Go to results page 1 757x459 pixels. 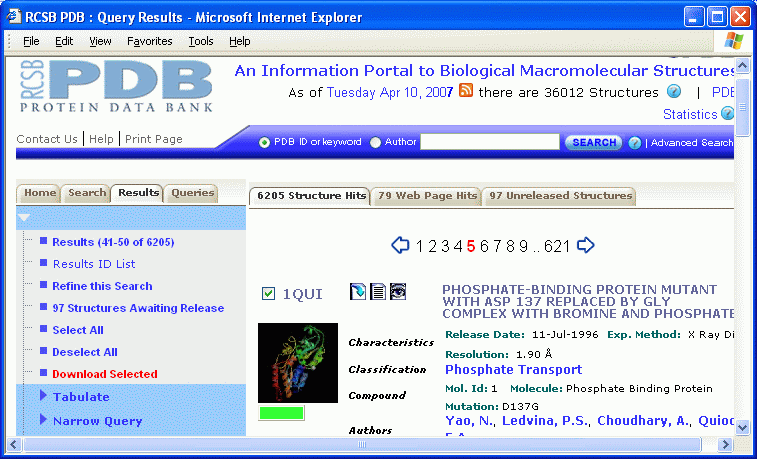(420, 247)
